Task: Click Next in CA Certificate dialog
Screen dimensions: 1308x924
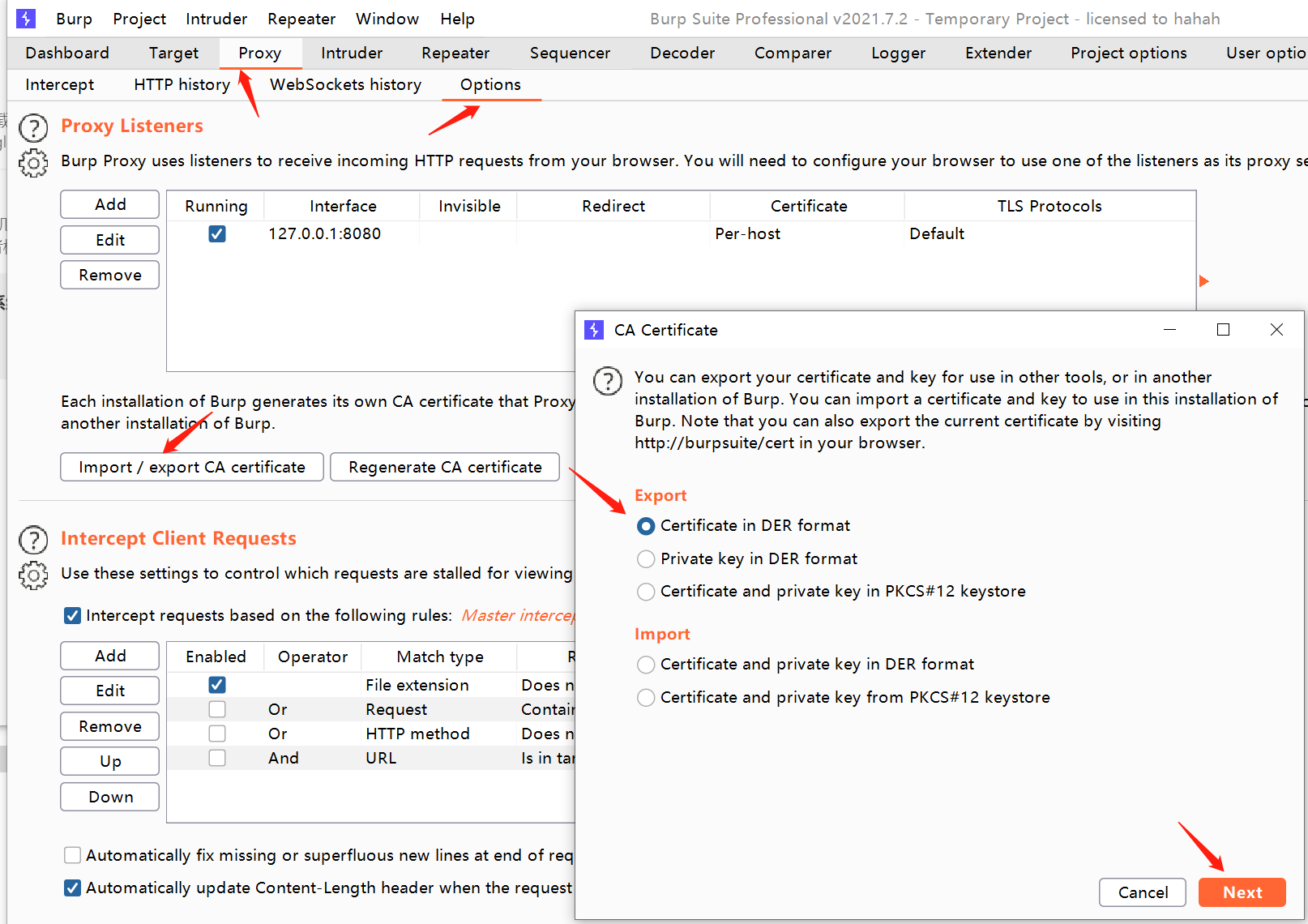Action: [1242, 892]
